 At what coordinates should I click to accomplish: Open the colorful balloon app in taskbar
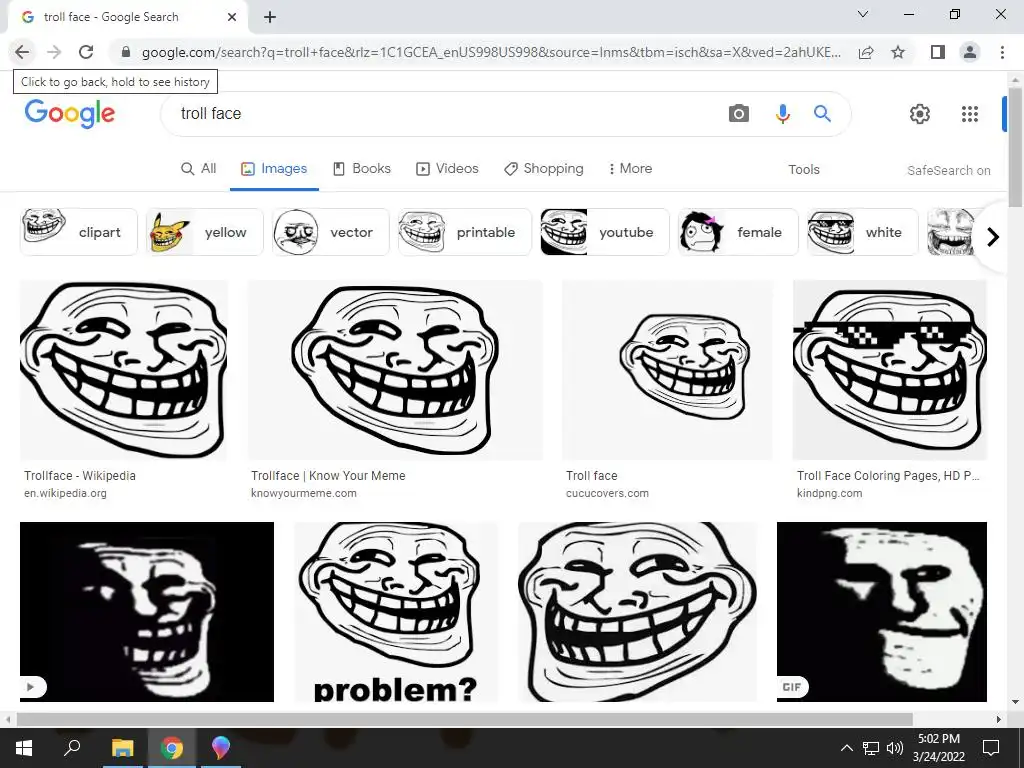(x=221, y=748)
